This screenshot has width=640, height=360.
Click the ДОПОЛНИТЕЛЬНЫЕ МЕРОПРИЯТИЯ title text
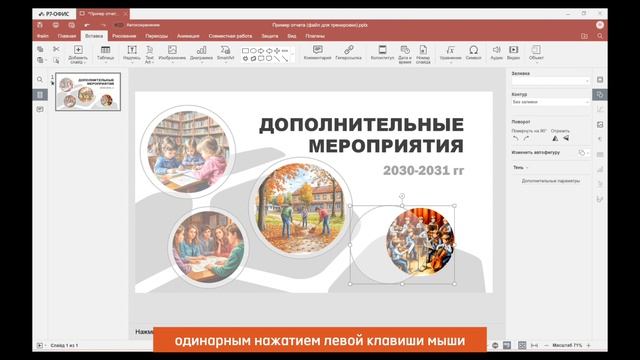click(361, 135)
